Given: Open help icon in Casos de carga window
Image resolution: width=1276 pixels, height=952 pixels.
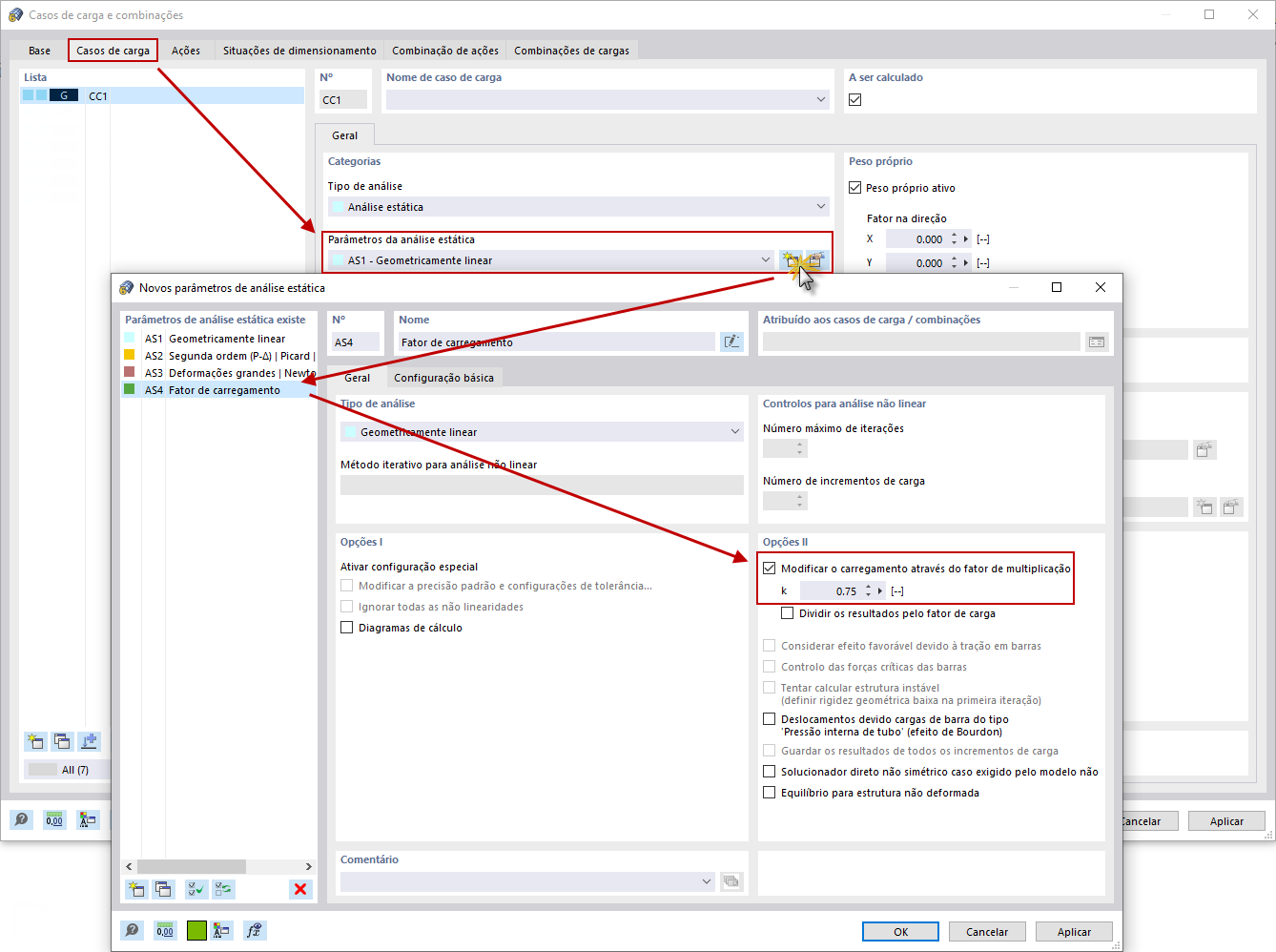Looking at the screenshot, I should (x=21, y=819).
